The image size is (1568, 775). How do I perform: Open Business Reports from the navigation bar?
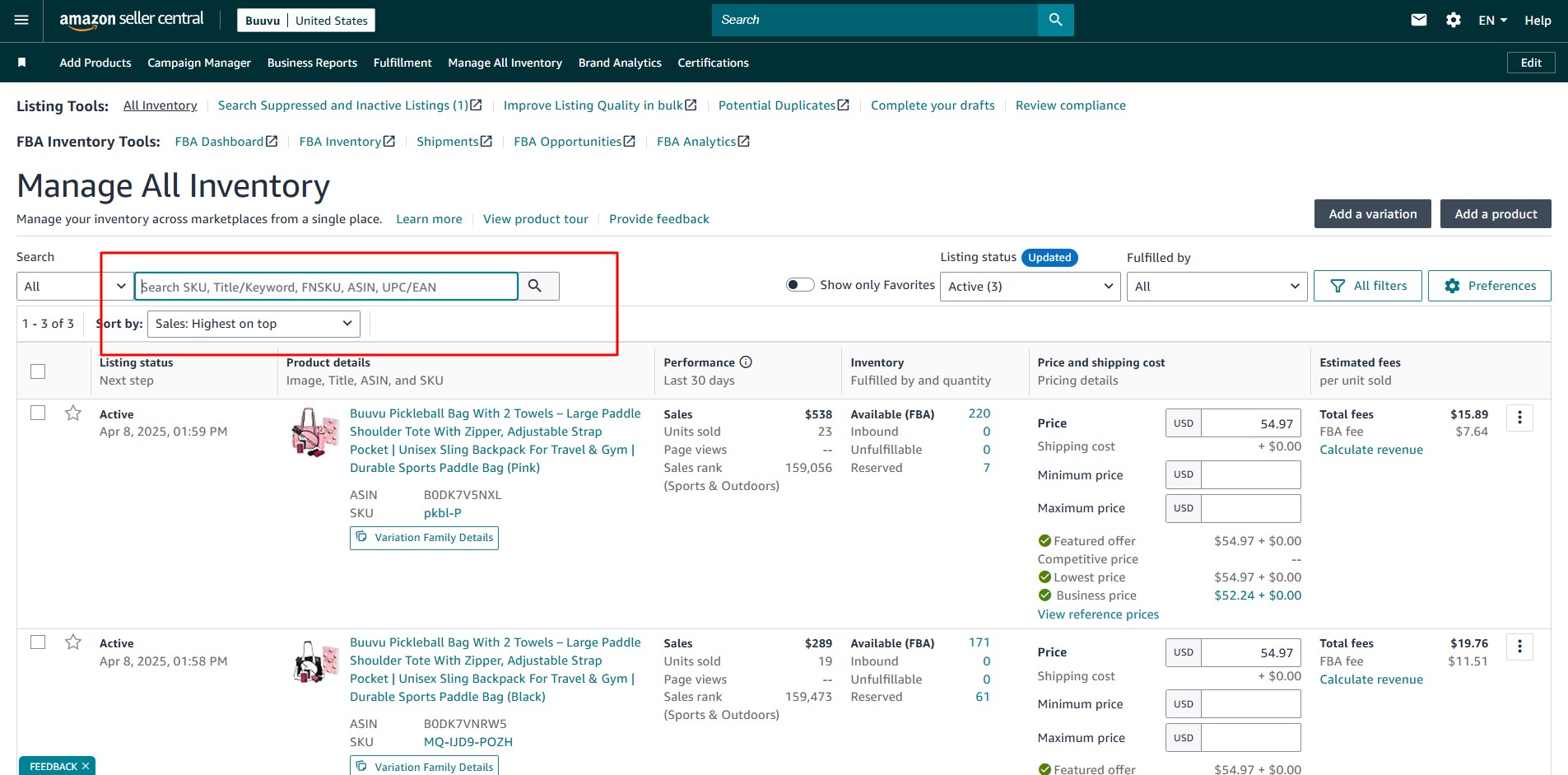312,63
